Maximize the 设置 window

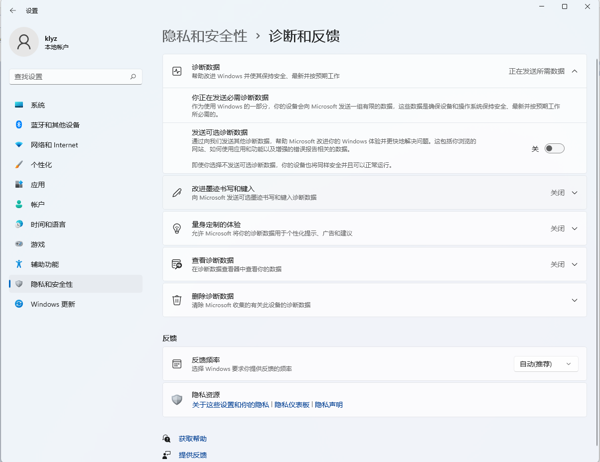click(x=564, y=7)
